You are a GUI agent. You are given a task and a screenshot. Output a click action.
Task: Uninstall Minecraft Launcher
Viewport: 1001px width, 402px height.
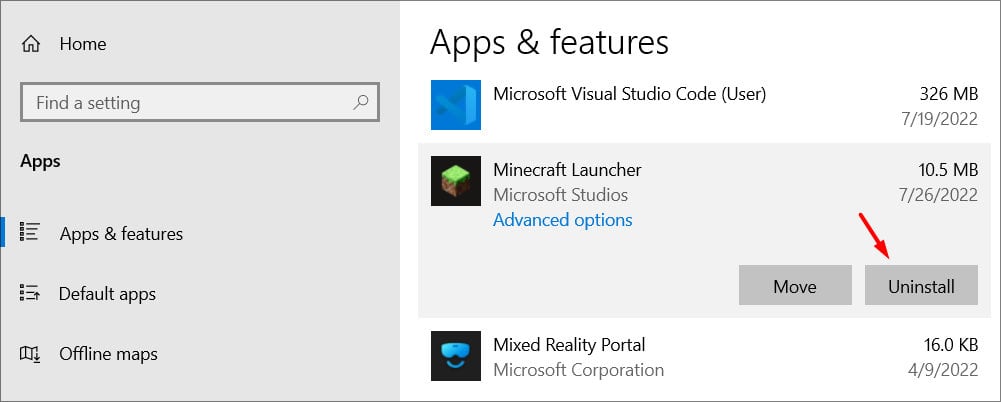(921, 285)
